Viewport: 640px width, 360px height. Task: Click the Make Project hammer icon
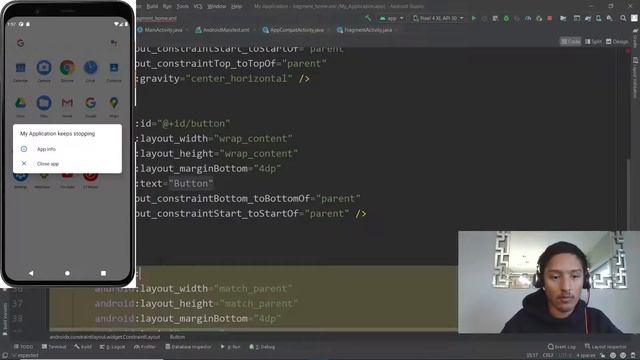[x=368, y=18]
